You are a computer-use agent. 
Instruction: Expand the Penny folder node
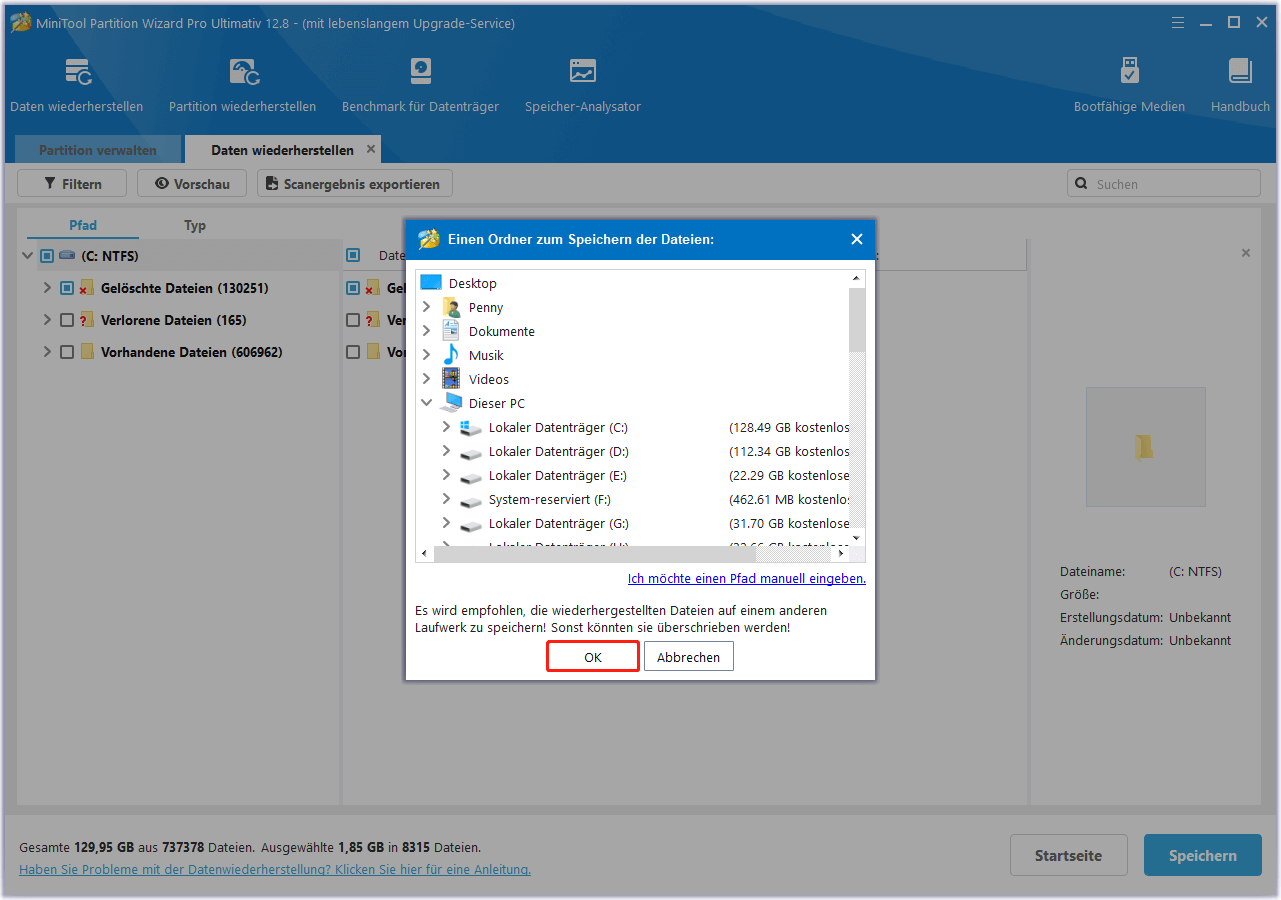click(427, 307)
